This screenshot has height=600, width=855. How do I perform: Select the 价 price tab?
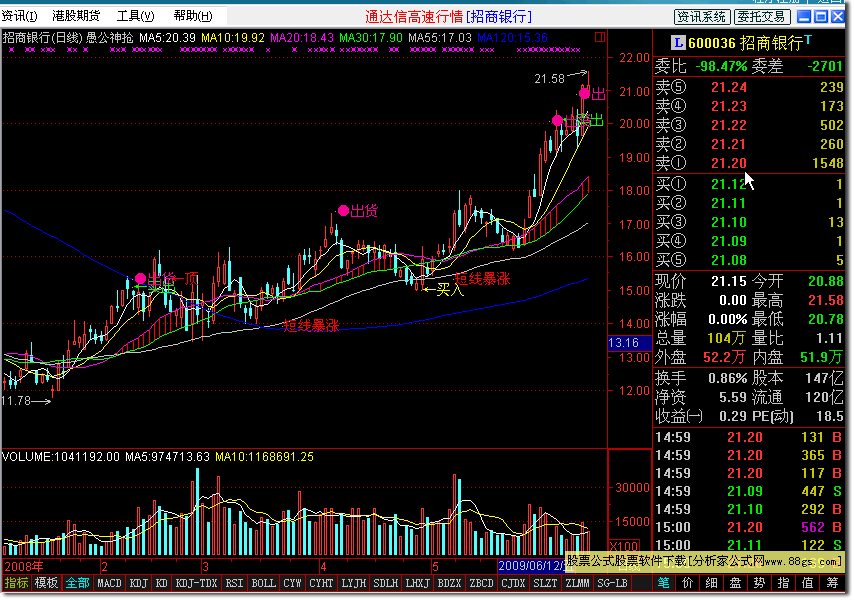coord(688,583)
